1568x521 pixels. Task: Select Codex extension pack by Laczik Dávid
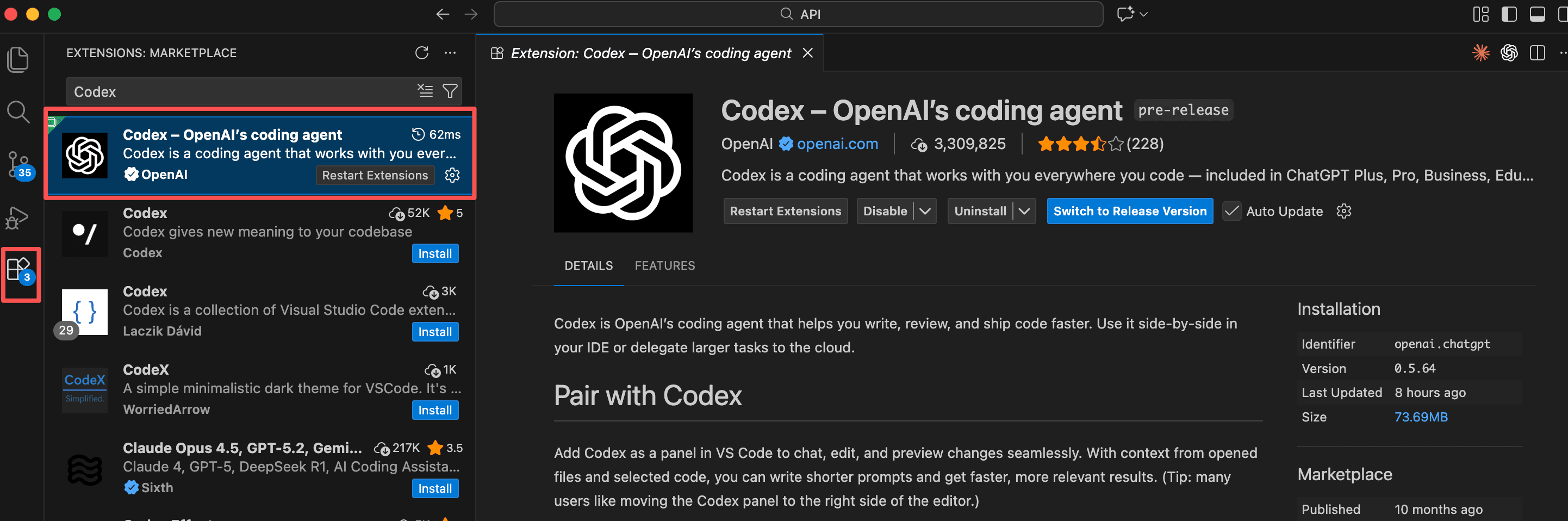click(260, 311)
